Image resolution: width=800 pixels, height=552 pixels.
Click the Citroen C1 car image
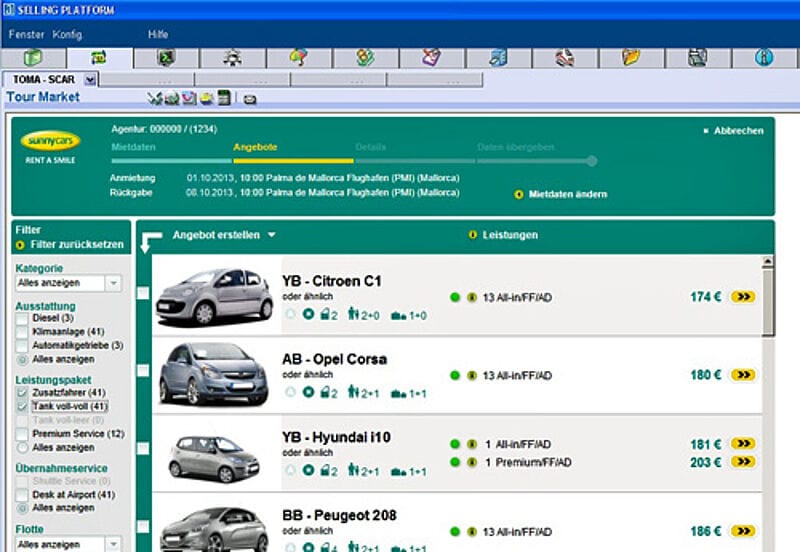(x=214, y=296)
